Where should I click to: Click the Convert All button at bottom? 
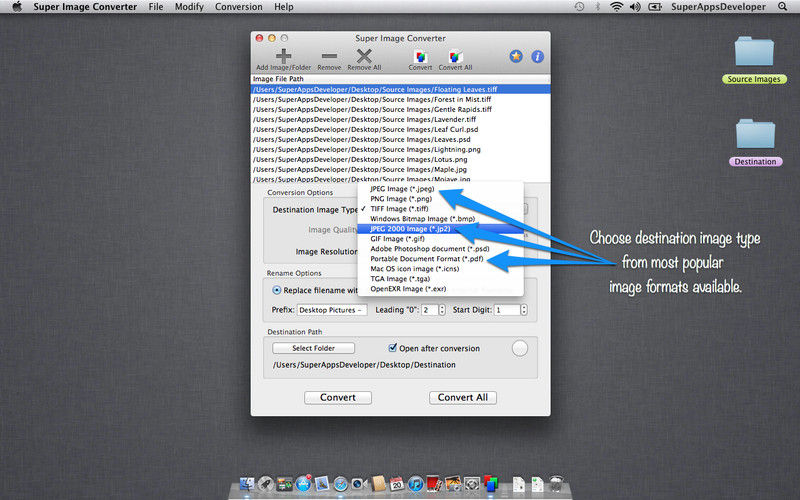click(x=463, y=397)
